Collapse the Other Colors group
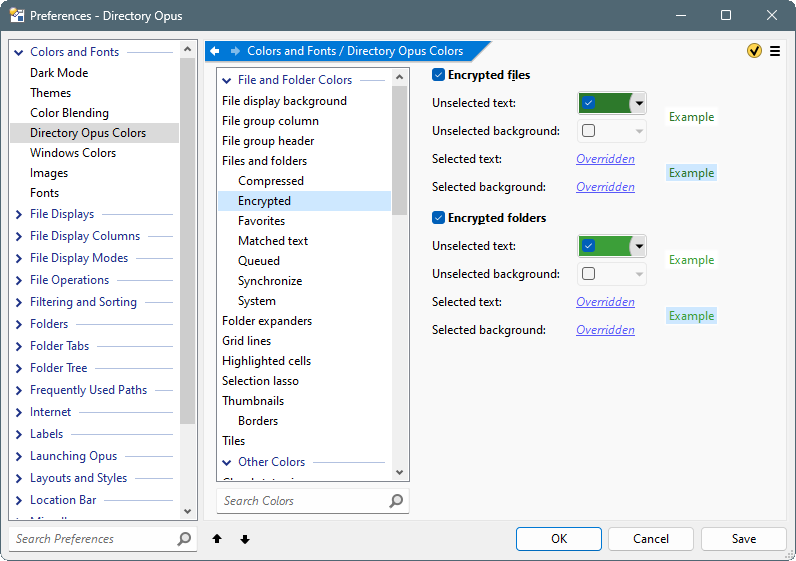This screenshot has height=561, width=796. pyautogui.click(x=227, y=462)
